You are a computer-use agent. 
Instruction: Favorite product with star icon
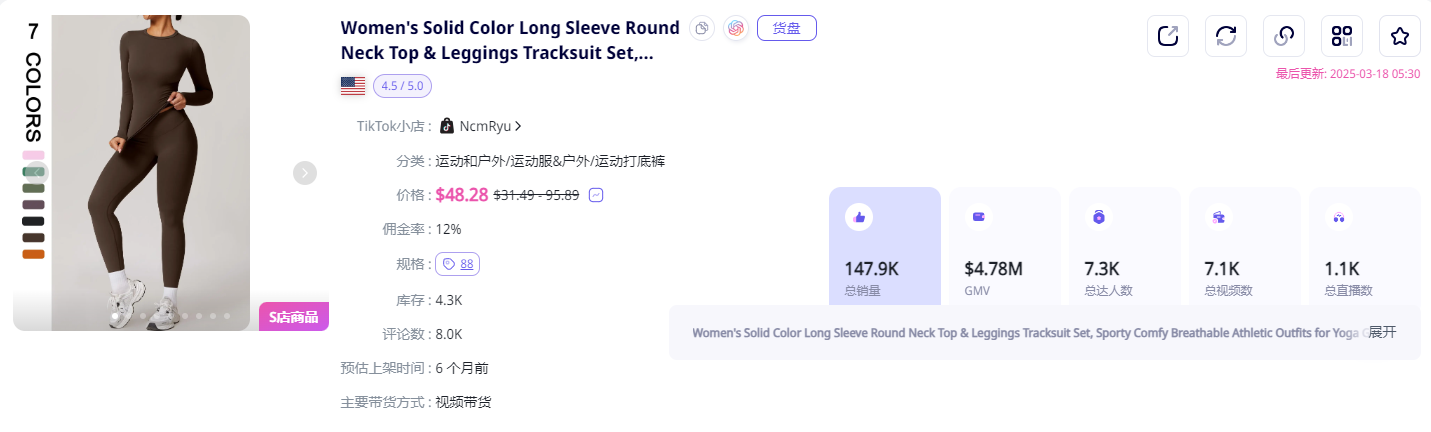1400,36
